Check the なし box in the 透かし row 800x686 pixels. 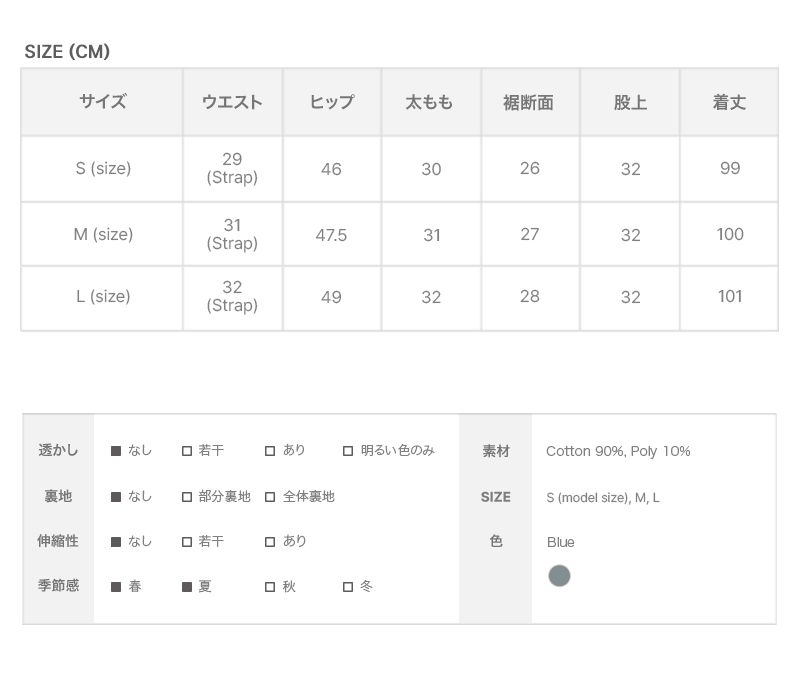[x=116, y=451]
